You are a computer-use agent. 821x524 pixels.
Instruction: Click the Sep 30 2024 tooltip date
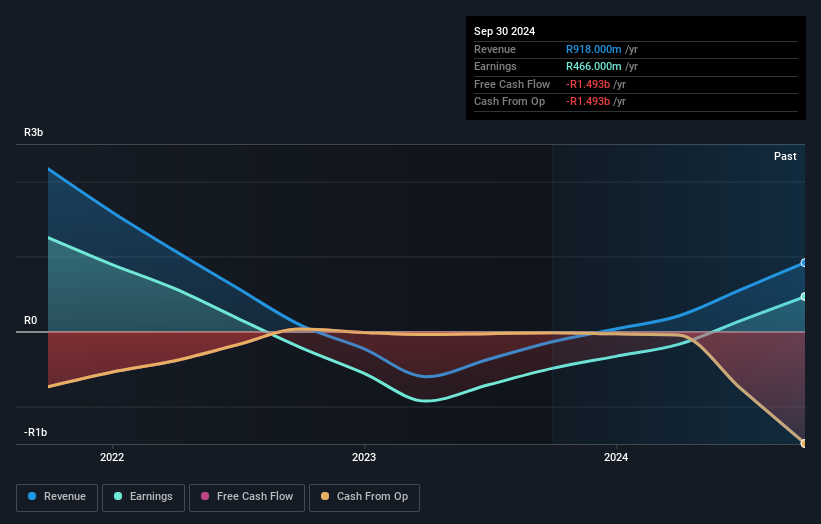[504, 31]
